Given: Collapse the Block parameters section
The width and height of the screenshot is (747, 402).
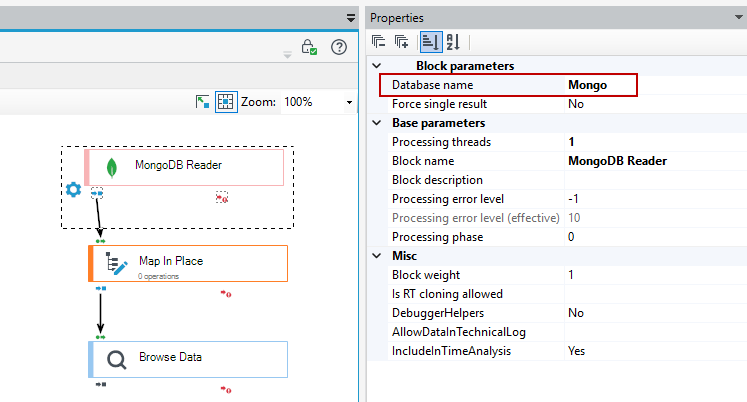Looking at the screenshot, I should [377, 66].
